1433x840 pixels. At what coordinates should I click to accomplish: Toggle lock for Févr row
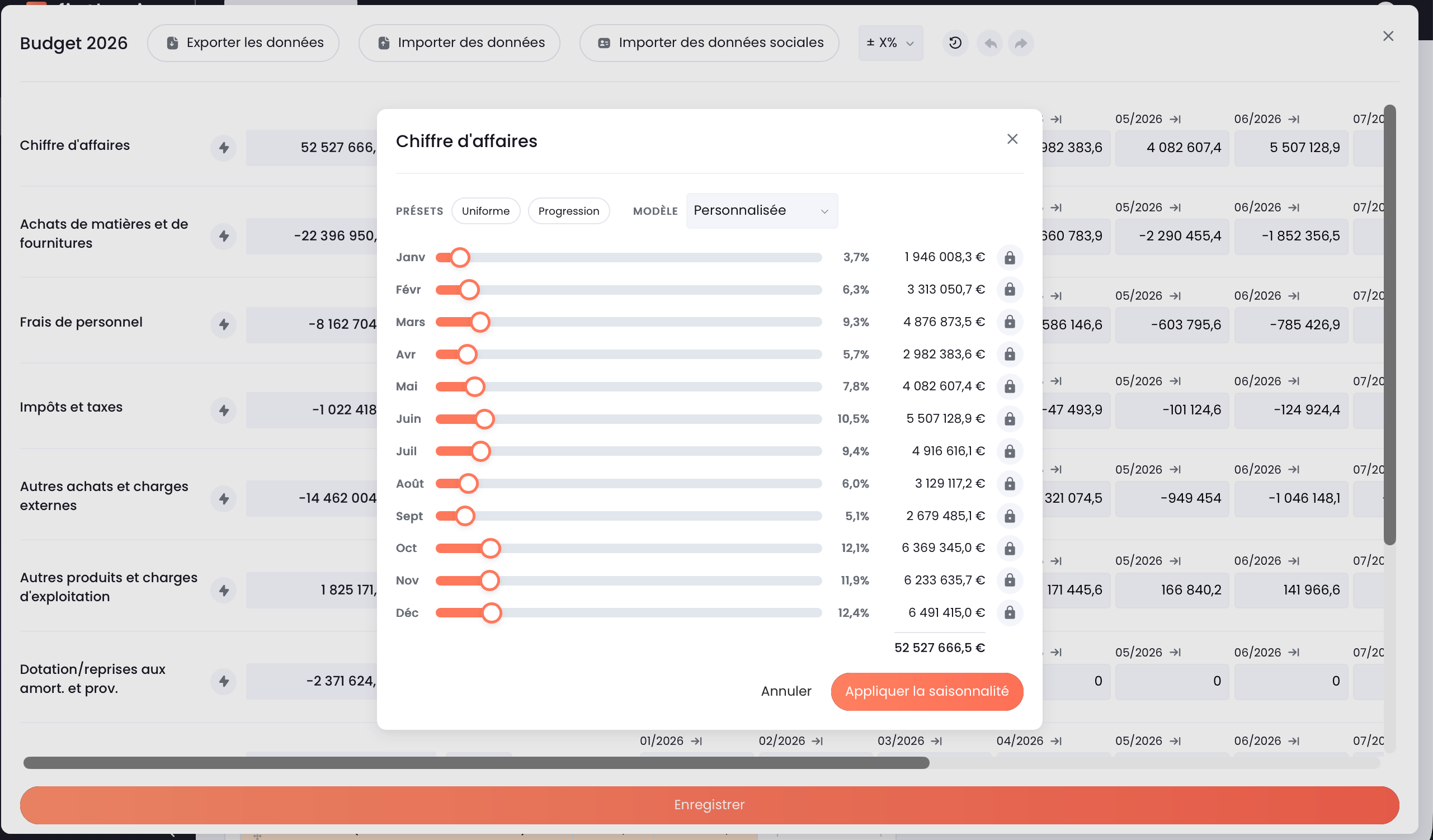tap(1010, 290)
